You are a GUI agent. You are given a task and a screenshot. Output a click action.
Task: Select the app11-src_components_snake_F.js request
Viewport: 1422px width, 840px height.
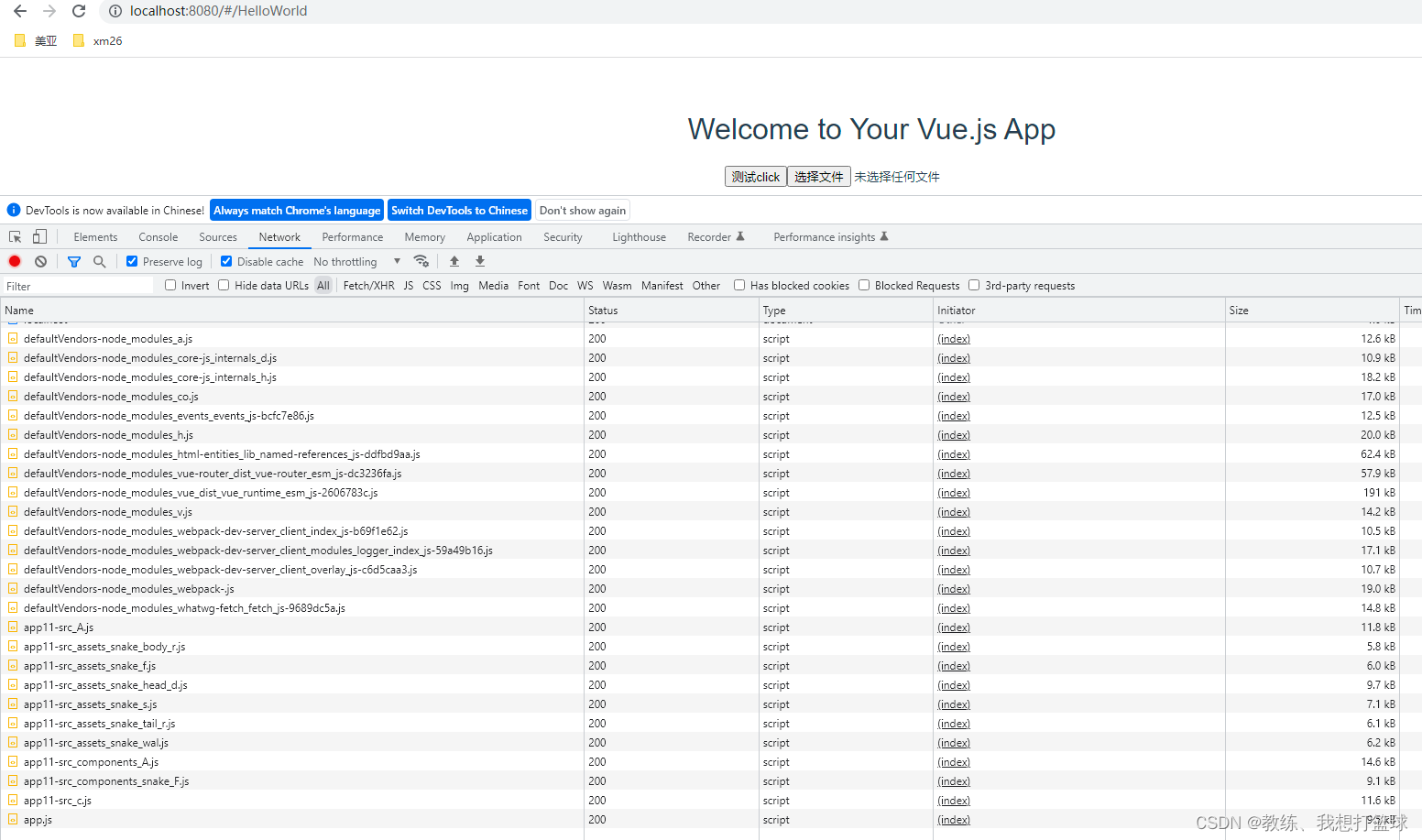pos(106,780)
